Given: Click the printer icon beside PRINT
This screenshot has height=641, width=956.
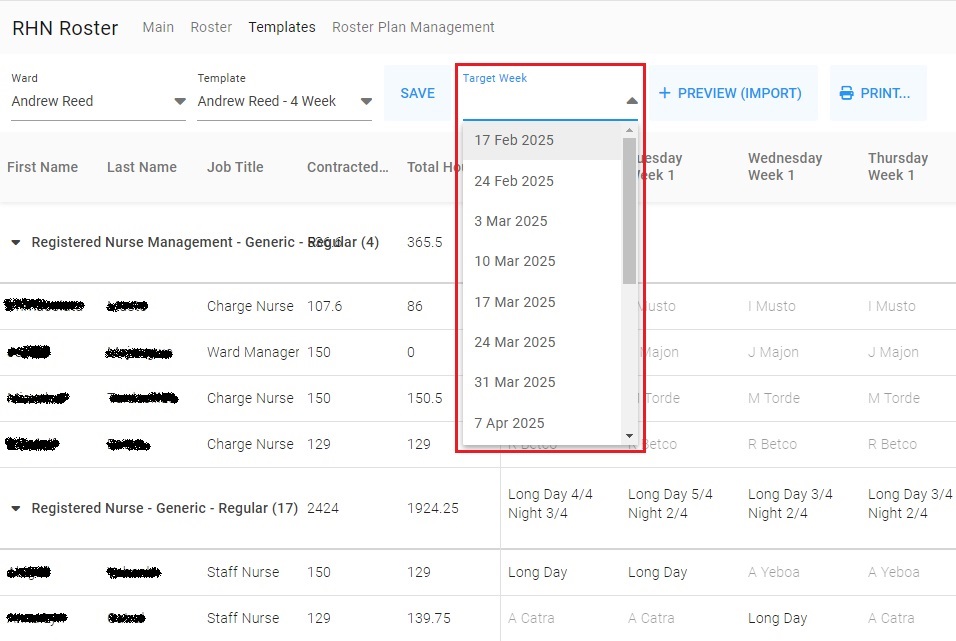Looking at the screenshot, I should pos(846,93).
